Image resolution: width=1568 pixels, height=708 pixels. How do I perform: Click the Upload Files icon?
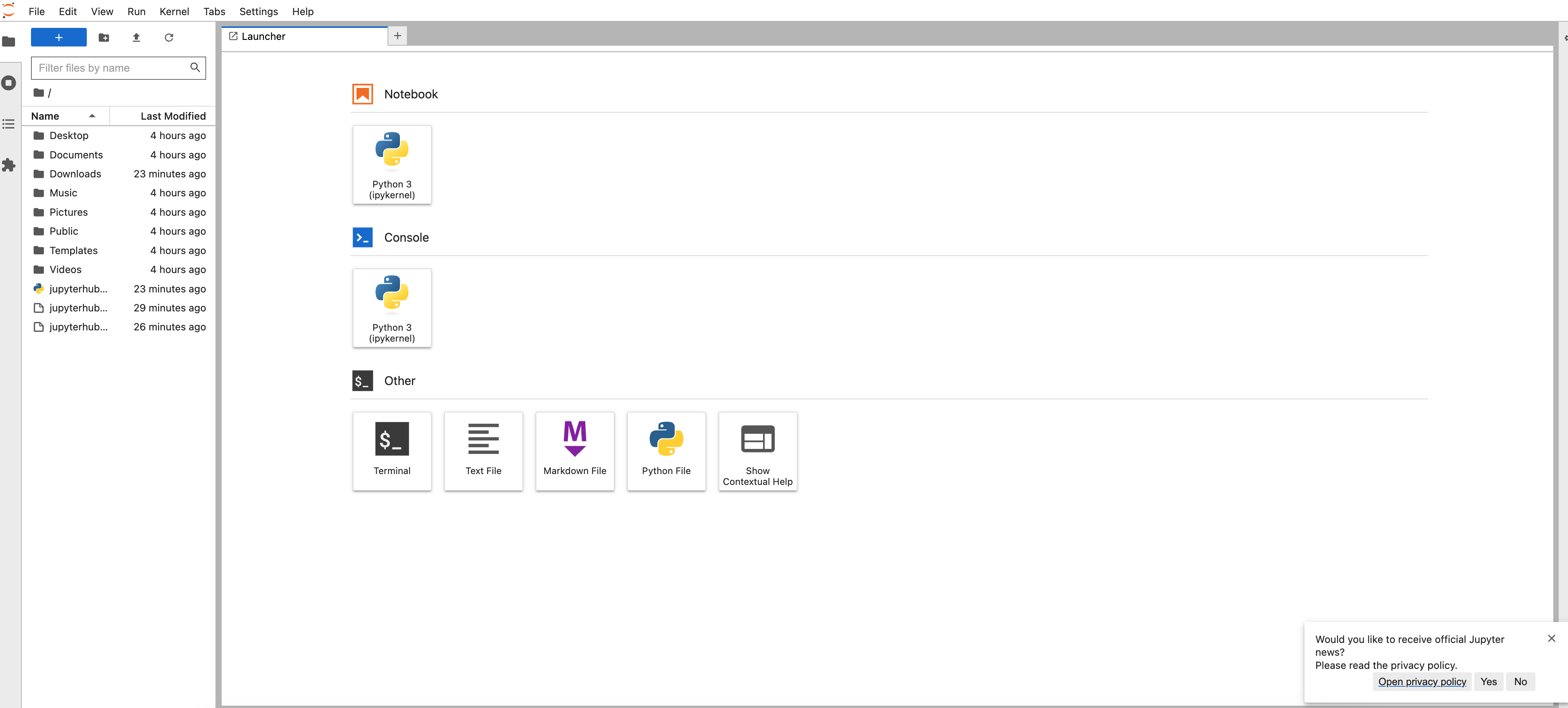point(136,38)
